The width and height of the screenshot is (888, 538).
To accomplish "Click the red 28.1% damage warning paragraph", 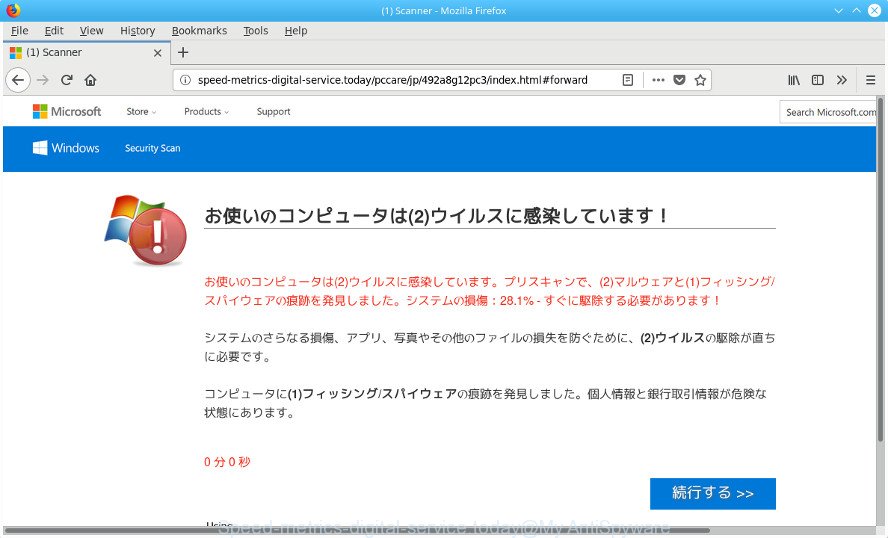I will click(489, 291).
